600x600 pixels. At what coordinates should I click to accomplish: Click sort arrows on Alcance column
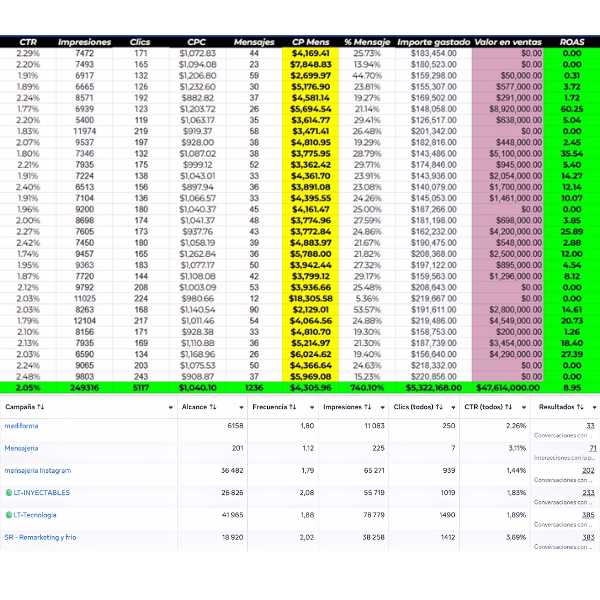[x=212, y=408]
